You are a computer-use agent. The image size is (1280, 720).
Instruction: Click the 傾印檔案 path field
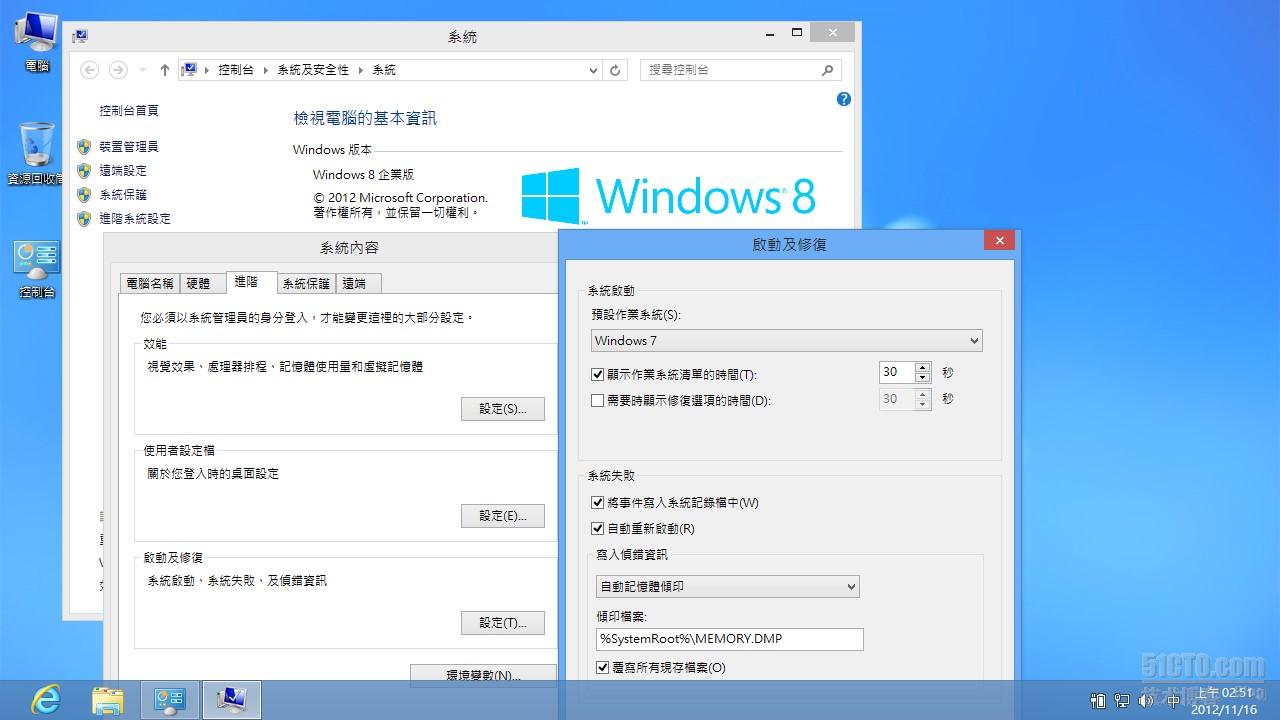730,639
